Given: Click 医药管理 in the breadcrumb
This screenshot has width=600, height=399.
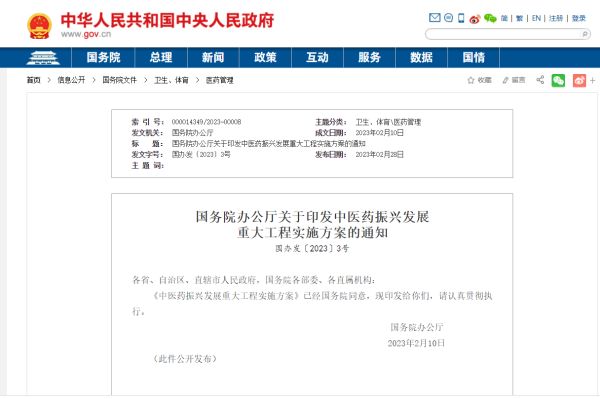Looking at the screenshot, I should [x=220, y=80].
